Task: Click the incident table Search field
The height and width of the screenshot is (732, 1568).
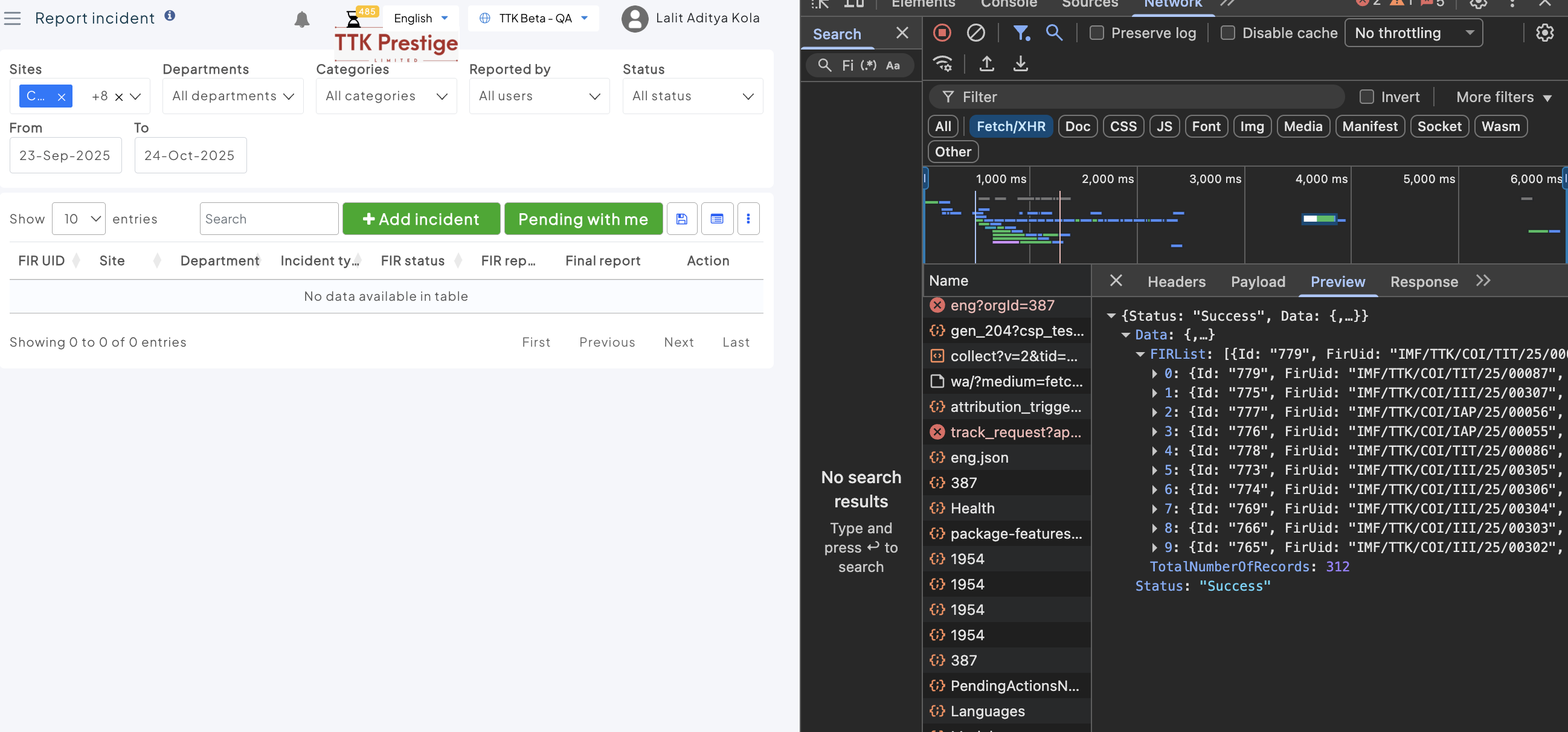Action: click(x=268, y=219)
